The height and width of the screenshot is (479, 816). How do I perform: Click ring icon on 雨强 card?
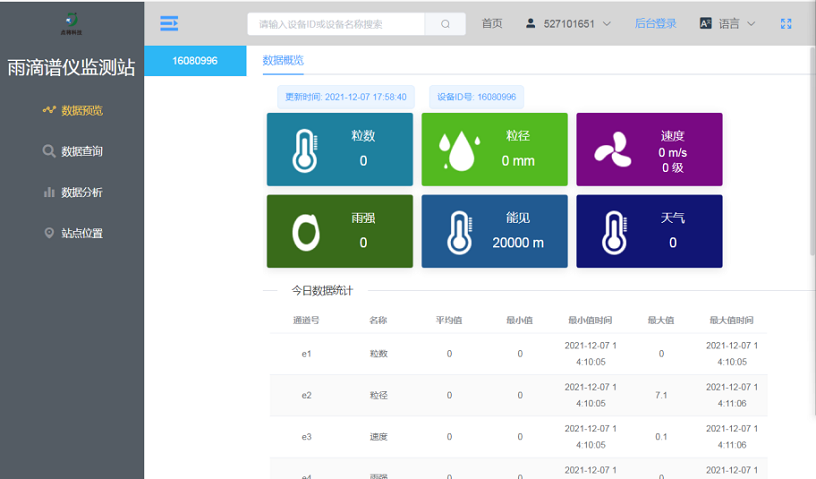[305, 232]
